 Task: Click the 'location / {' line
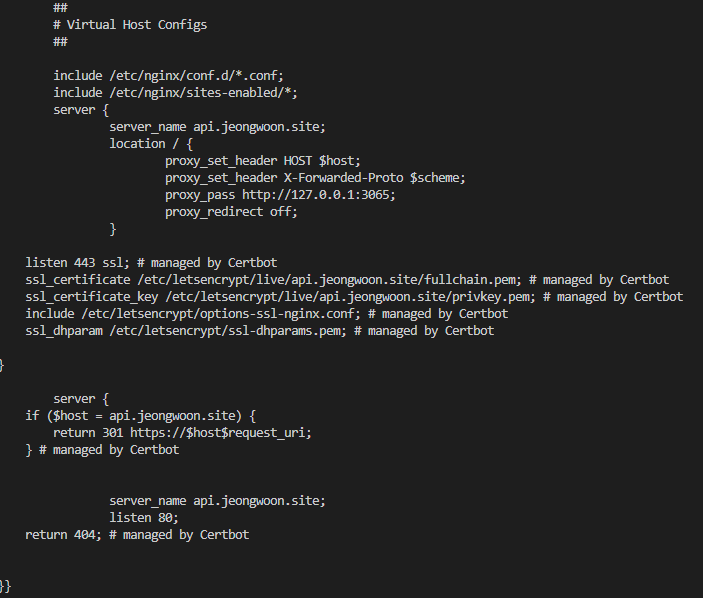151,144
